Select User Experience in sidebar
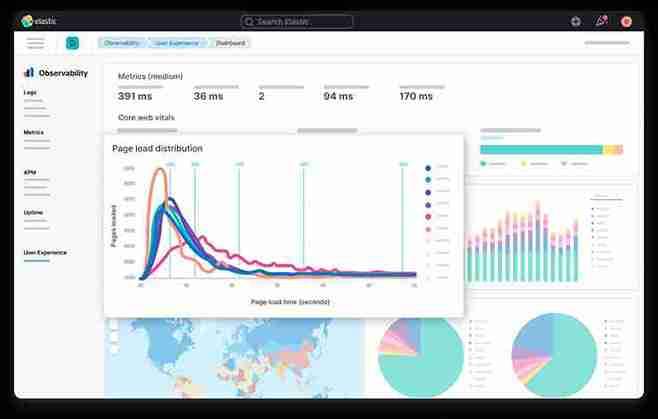 click(45, 253)
